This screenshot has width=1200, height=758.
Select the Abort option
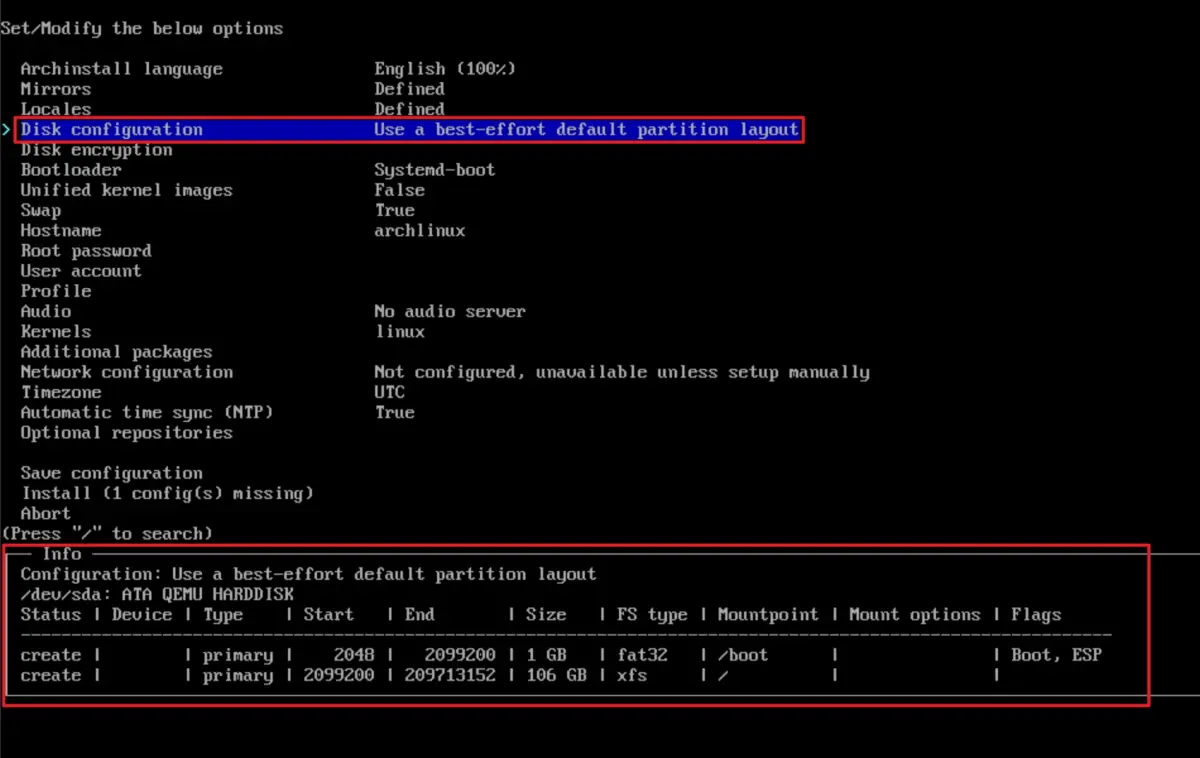point(45,513)
